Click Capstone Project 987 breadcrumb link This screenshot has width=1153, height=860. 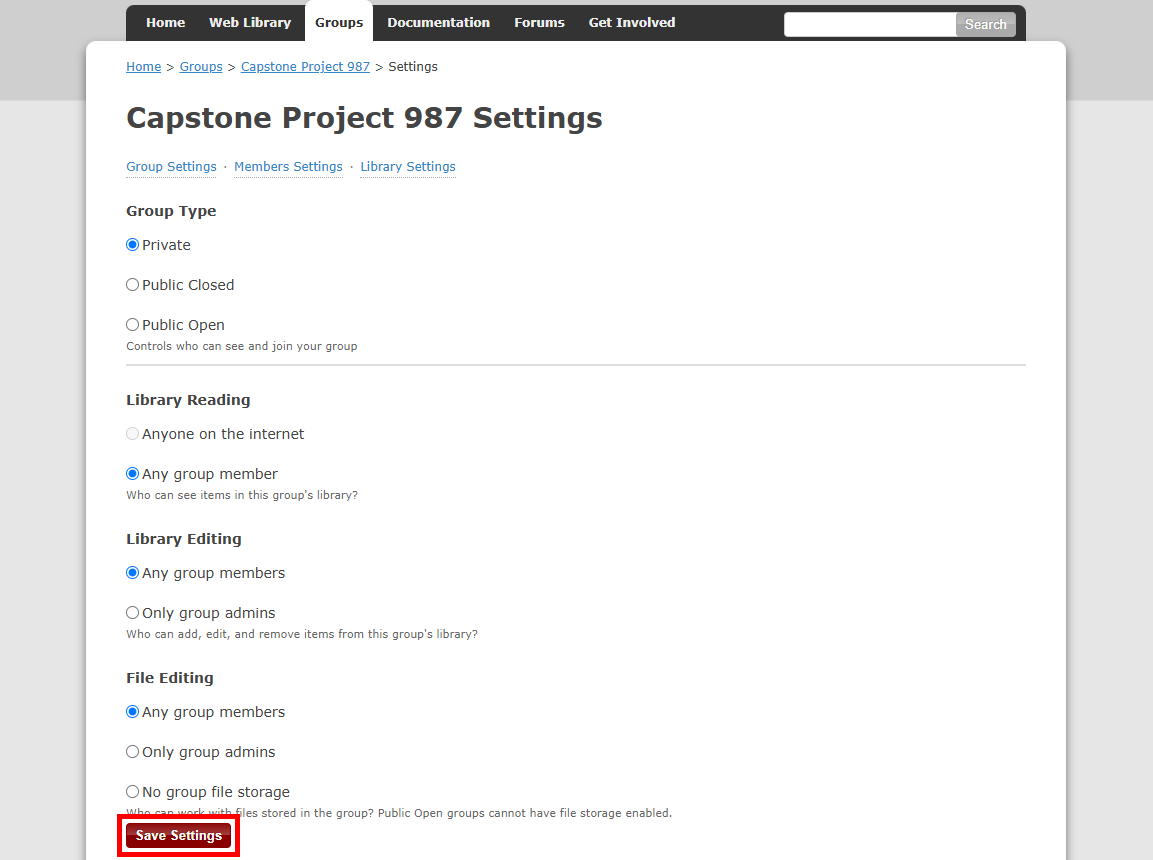[305, 67]
